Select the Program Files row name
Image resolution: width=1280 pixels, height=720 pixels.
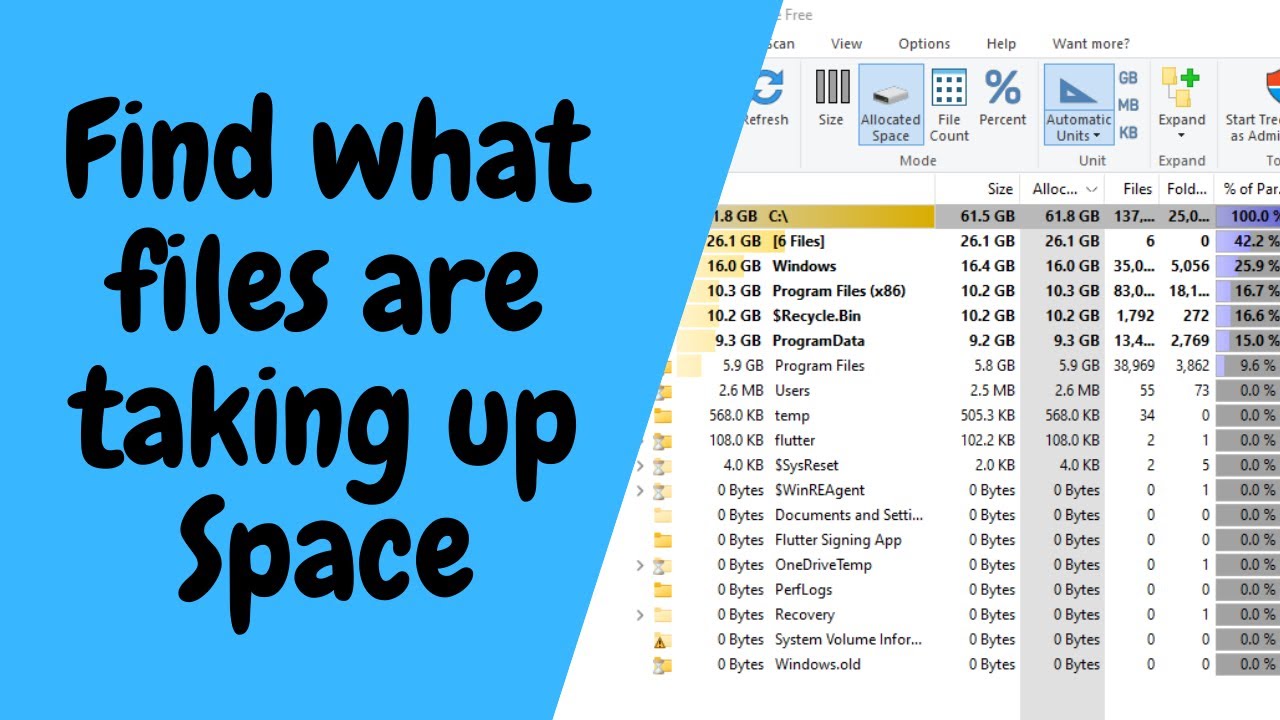tap(819, 366)
